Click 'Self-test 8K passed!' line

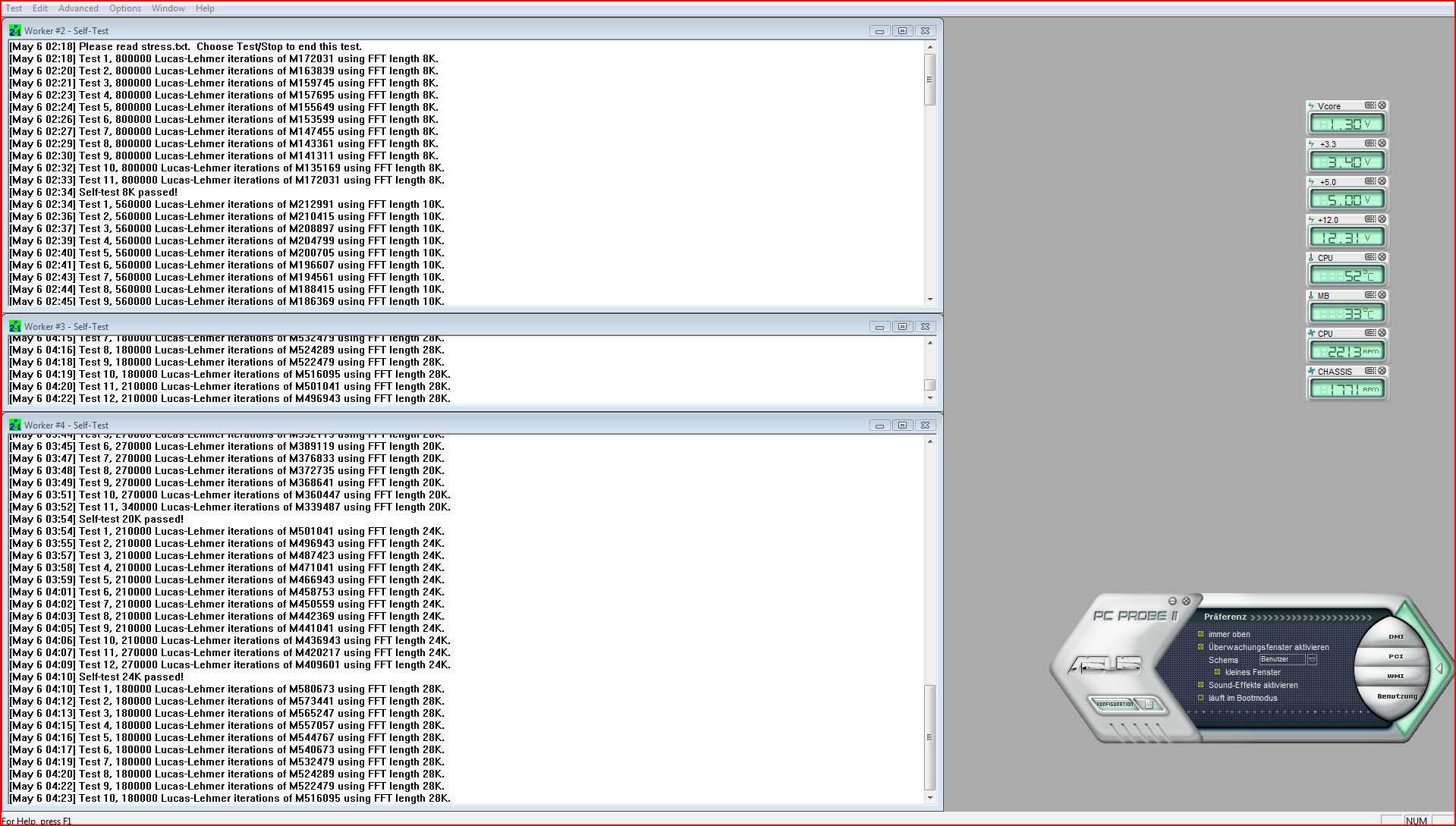(x=93, y=193)
